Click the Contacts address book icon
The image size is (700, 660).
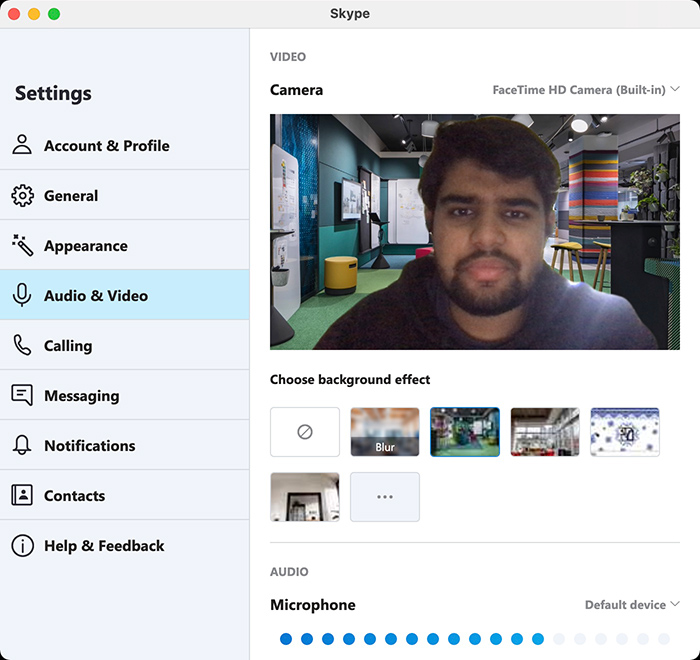[22, 495]
